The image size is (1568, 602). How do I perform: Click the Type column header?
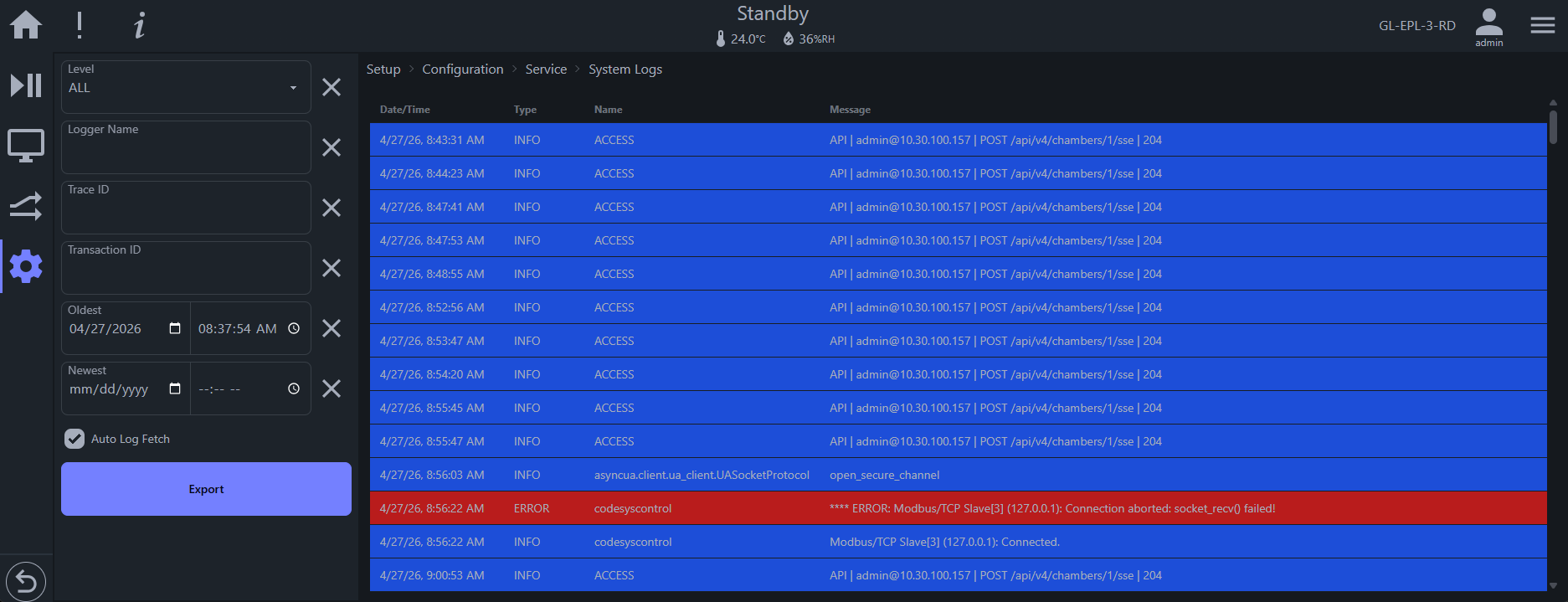tap(526, 110)
